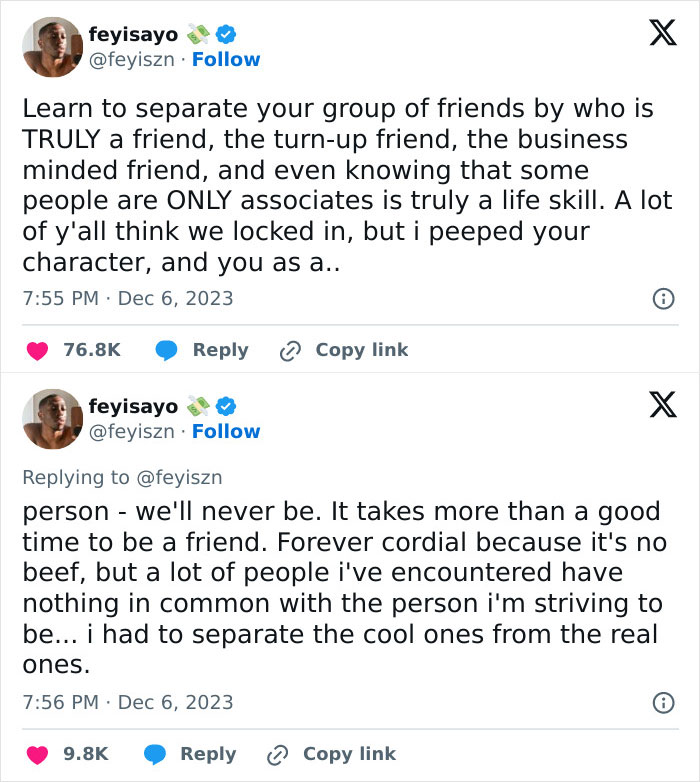Click the reply bubble icon on the second tweet

pos(154,754)
